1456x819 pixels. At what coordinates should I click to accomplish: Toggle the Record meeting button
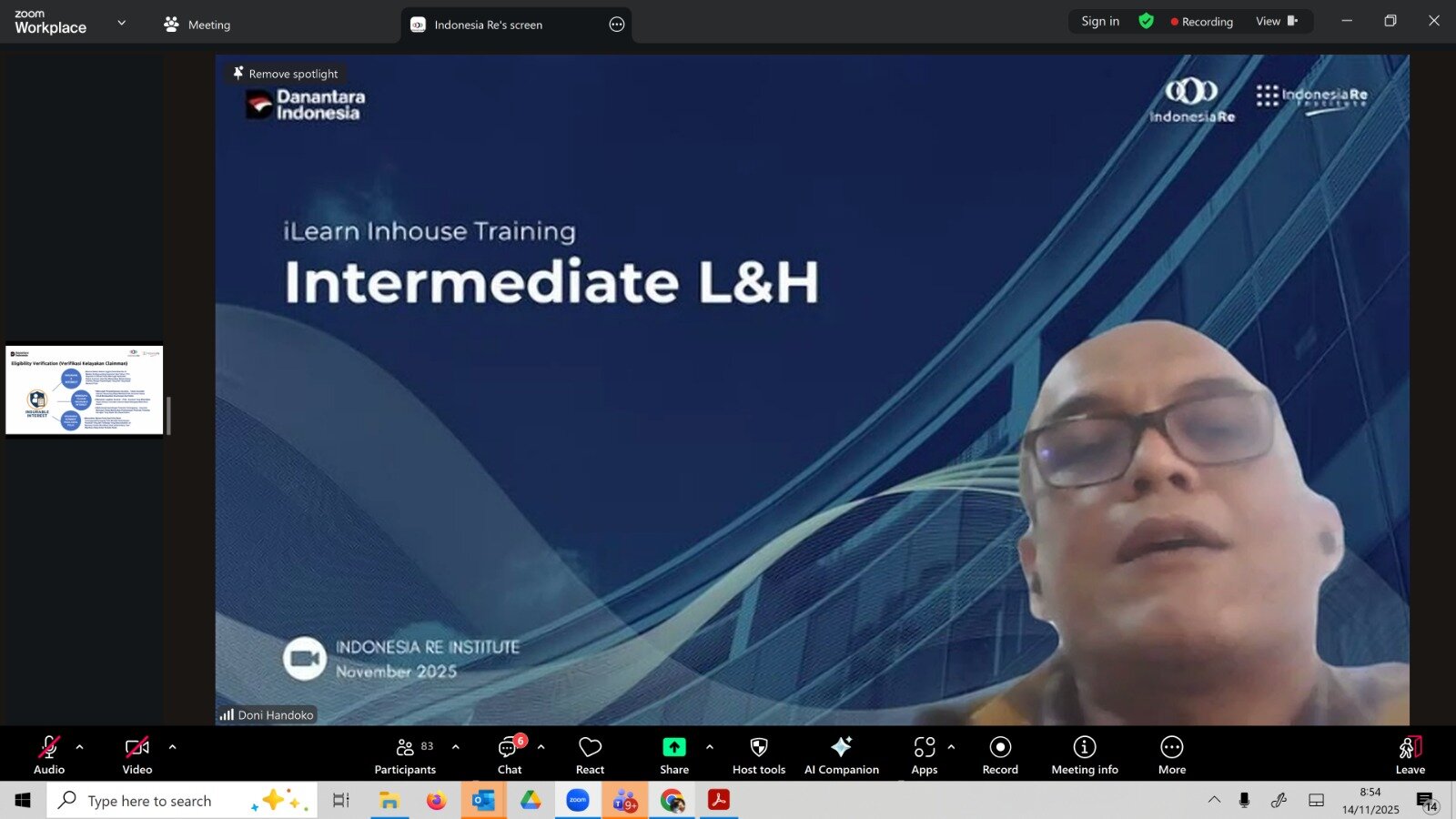1000,754
